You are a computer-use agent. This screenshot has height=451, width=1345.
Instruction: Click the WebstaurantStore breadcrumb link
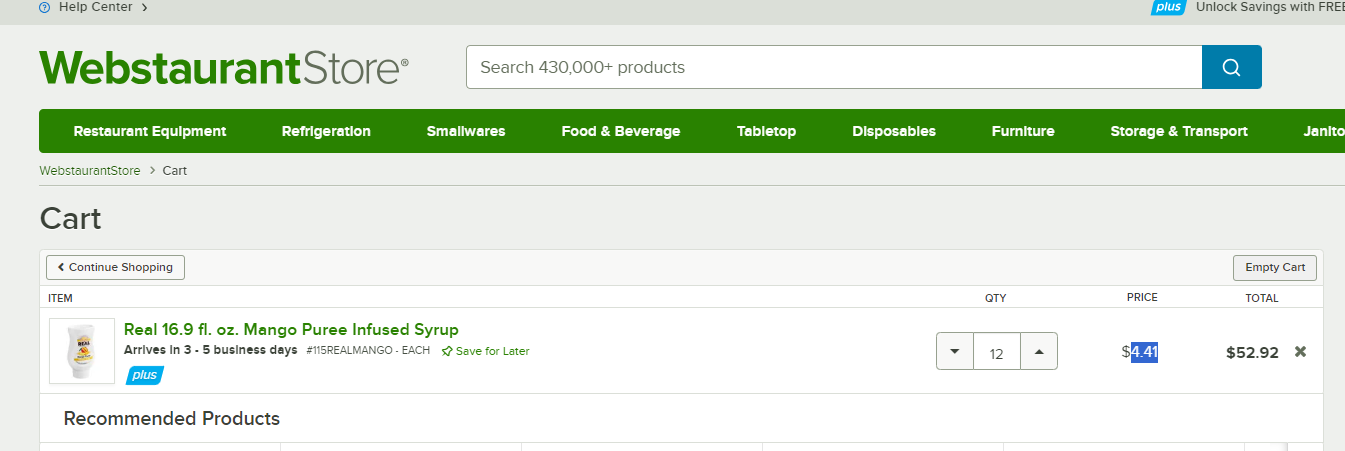coord(90,170)
